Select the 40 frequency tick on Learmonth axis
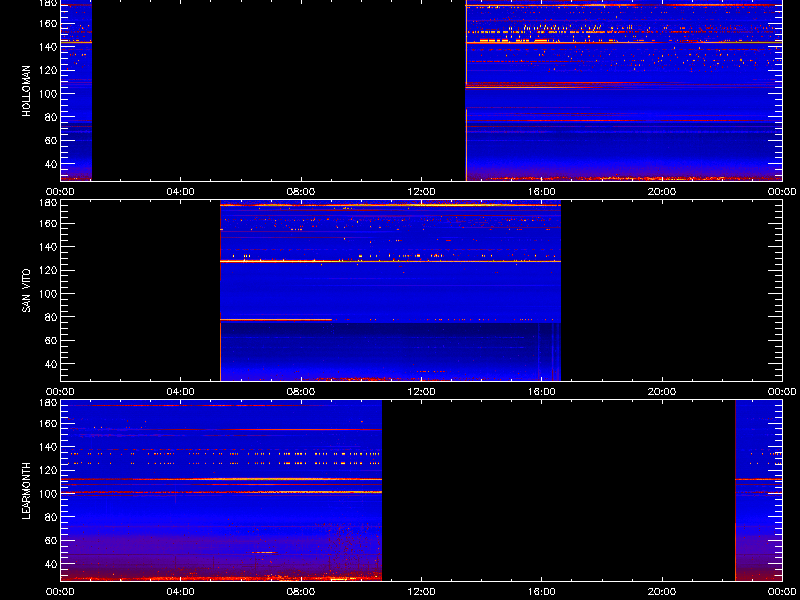800x600 pixels. tap(51, 564)
